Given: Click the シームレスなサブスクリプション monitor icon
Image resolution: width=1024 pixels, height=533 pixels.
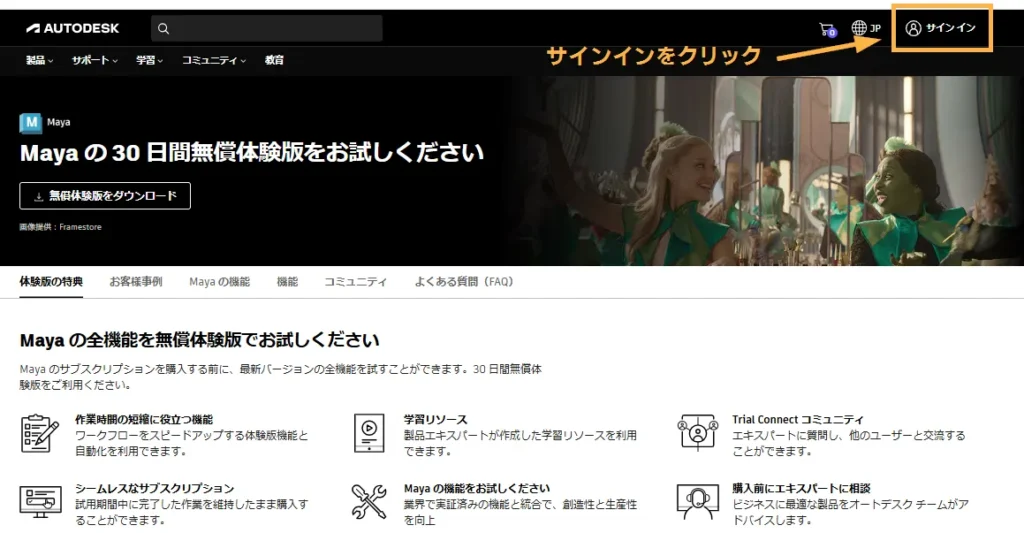Looking at the screenshot, I should (x=40, y=502).
